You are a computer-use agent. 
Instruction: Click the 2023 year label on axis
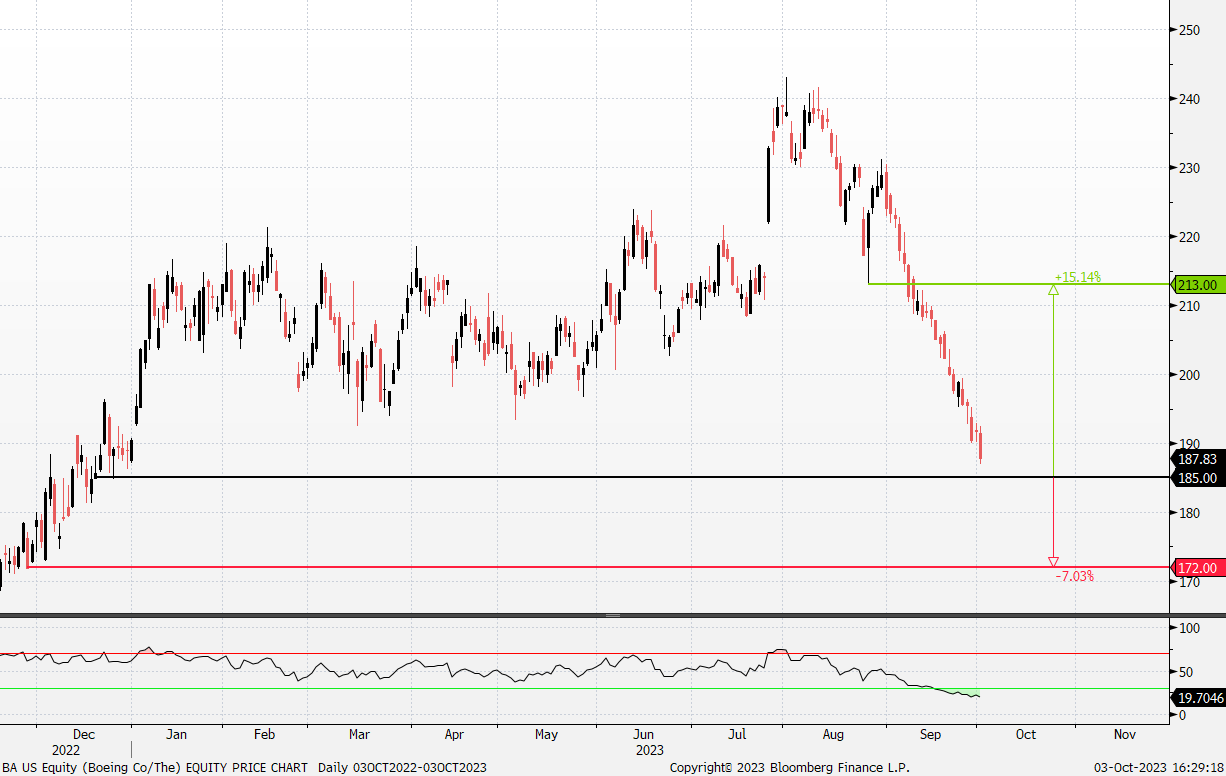click(650, 749)
